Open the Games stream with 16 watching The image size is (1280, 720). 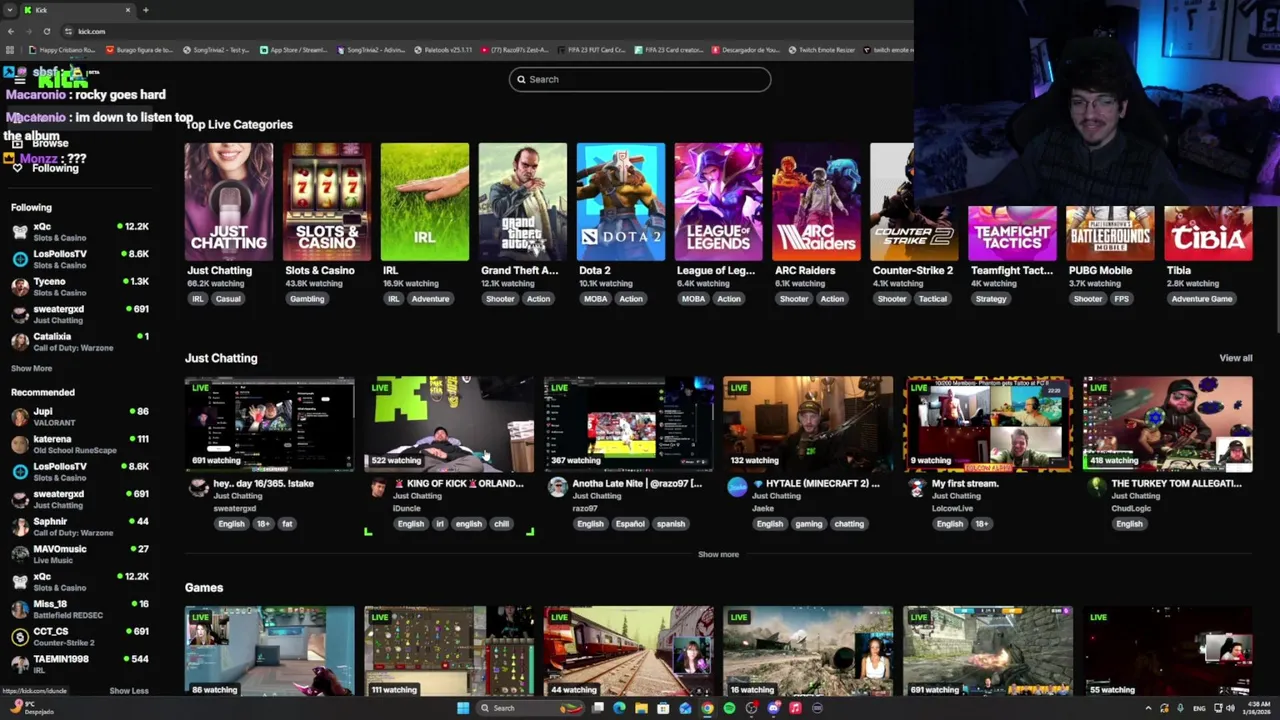click(808, 651)
